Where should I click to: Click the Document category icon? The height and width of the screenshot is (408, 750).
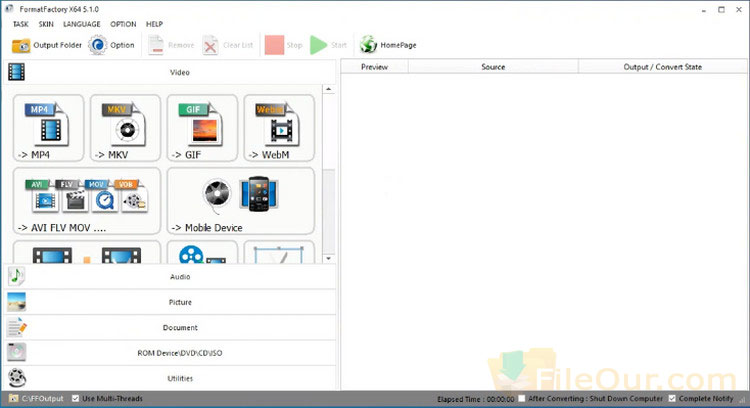[x=17, y=327]
